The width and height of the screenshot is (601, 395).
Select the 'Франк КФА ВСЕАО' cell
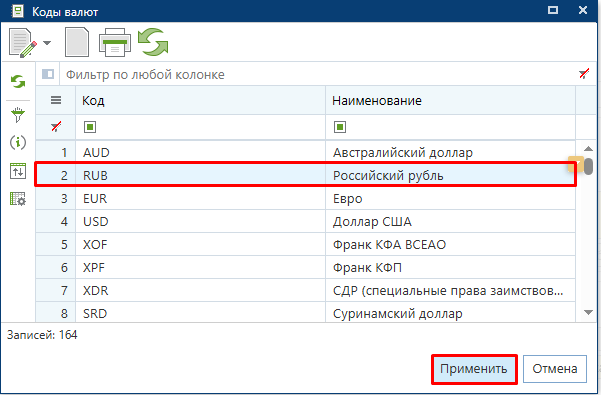coord(450,244)
